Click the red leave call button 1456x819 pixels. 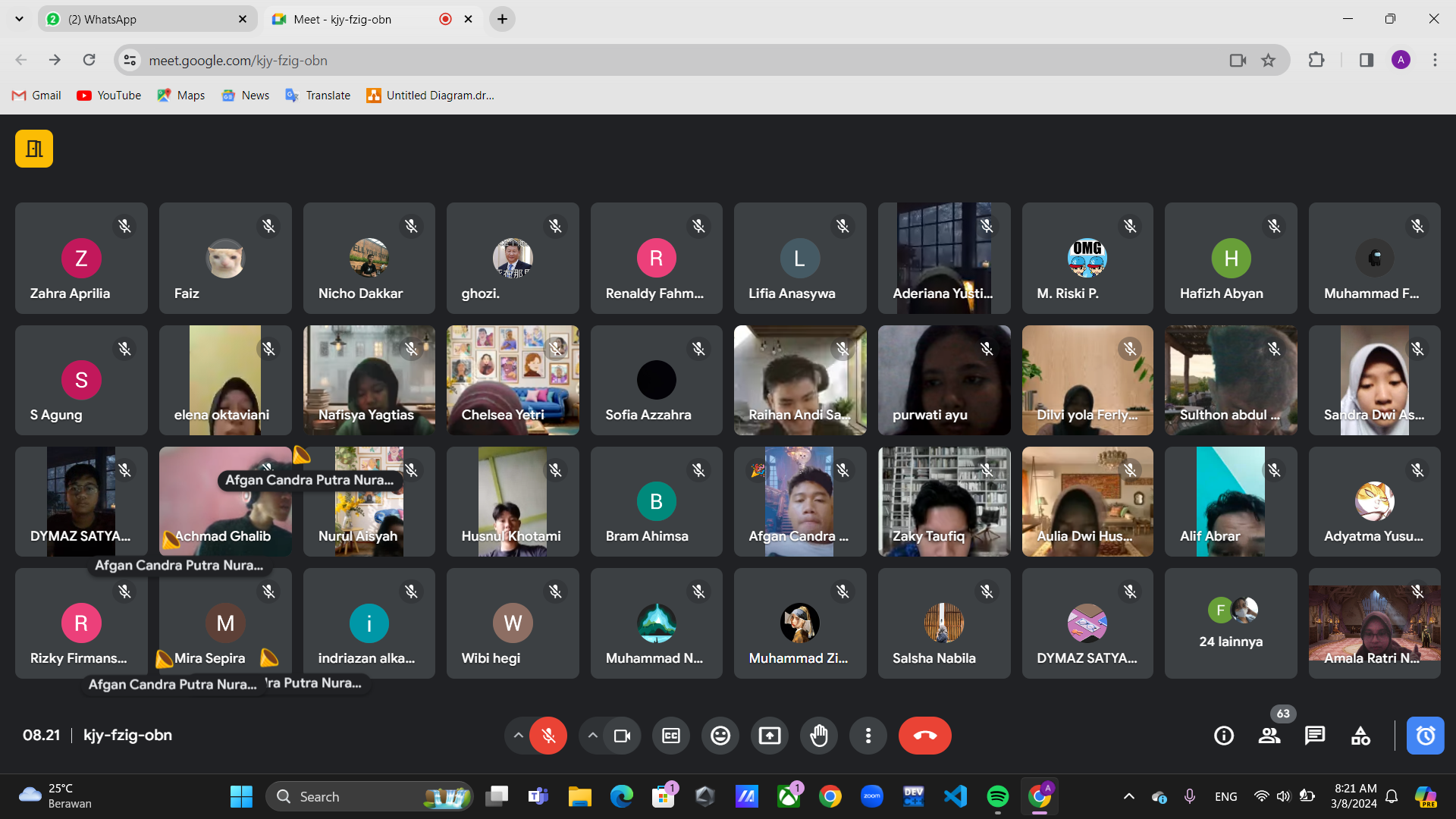click(x=924, y=736)
